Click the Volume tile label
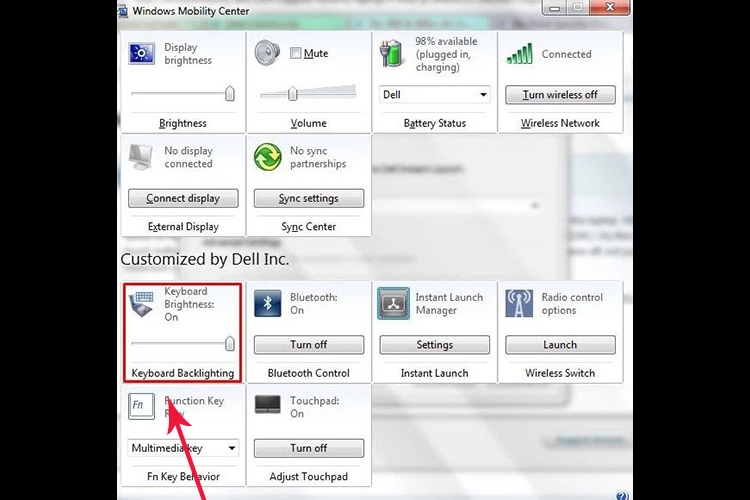This screenshot has width=750, height=500. tap(309, 123)
